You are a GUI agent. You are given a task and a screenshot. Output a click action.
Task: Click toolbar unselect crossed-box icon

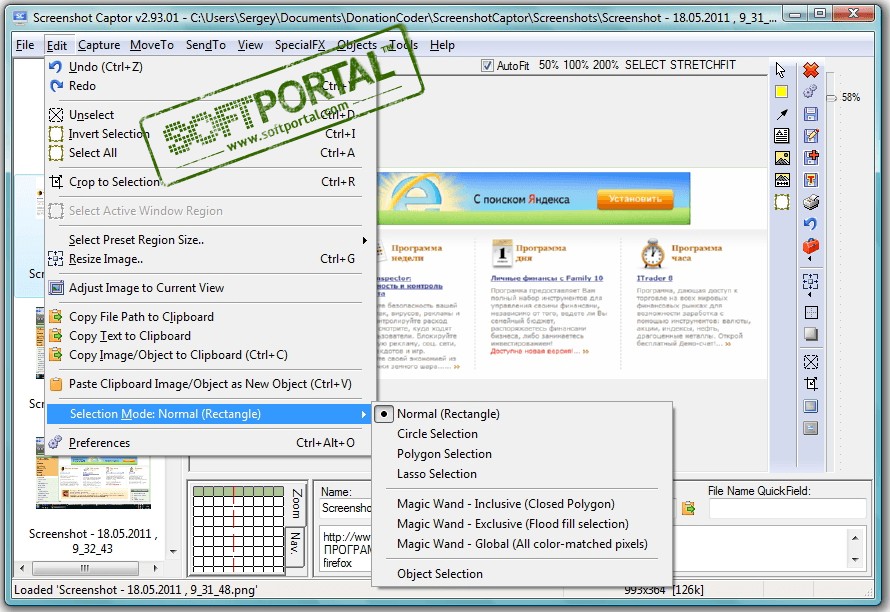tap(811, 362)
